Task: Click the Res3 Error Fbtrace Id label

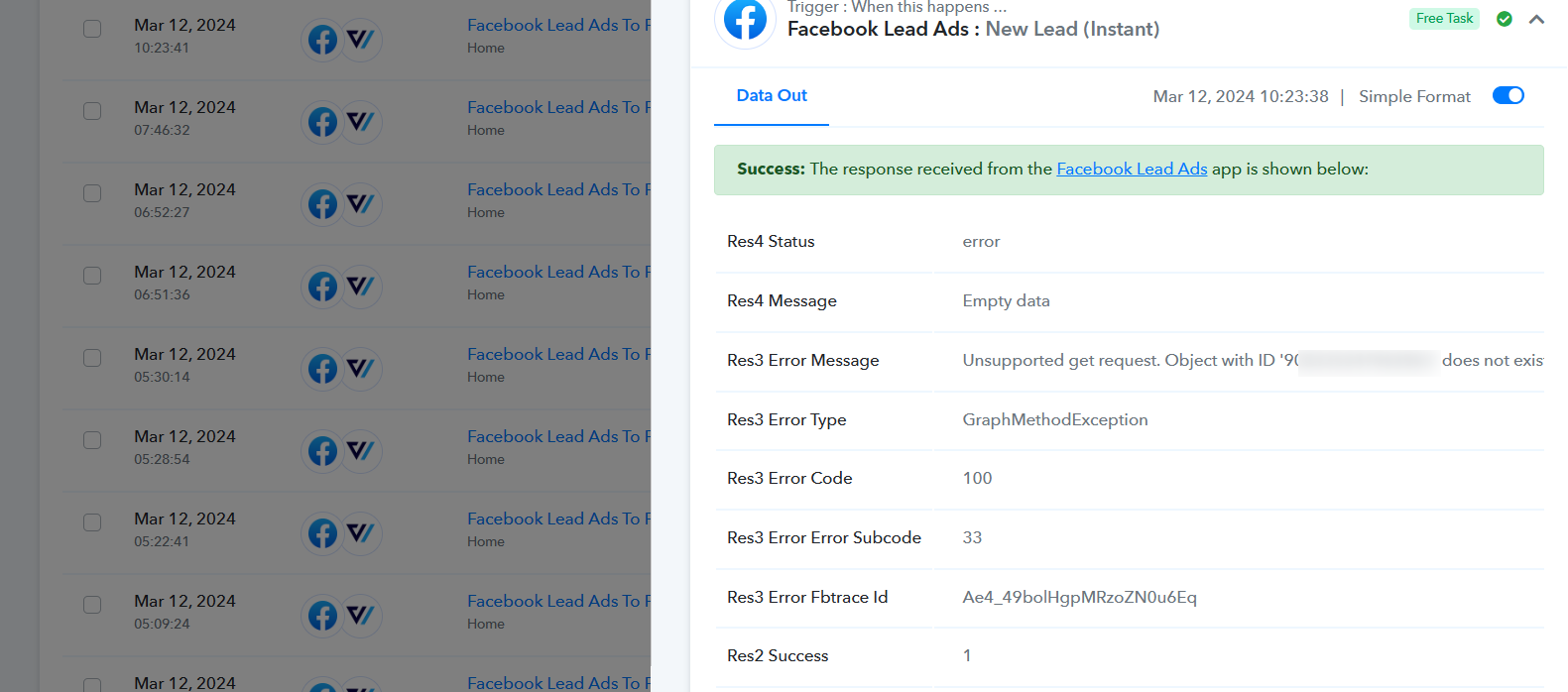Action: tap(807, 598)
